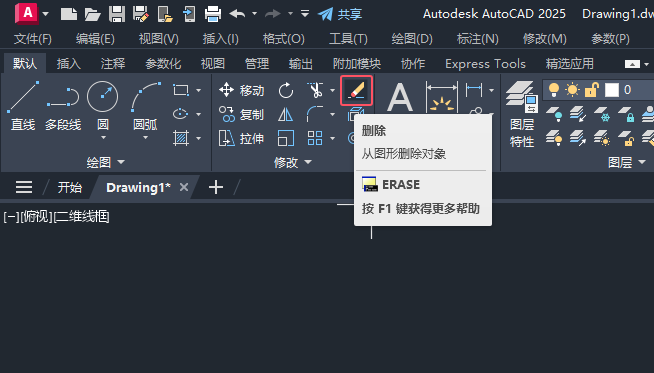This screenshot has width=654, height=373.
Task: Click the Share (共享) button
Action: coord(340,14)
